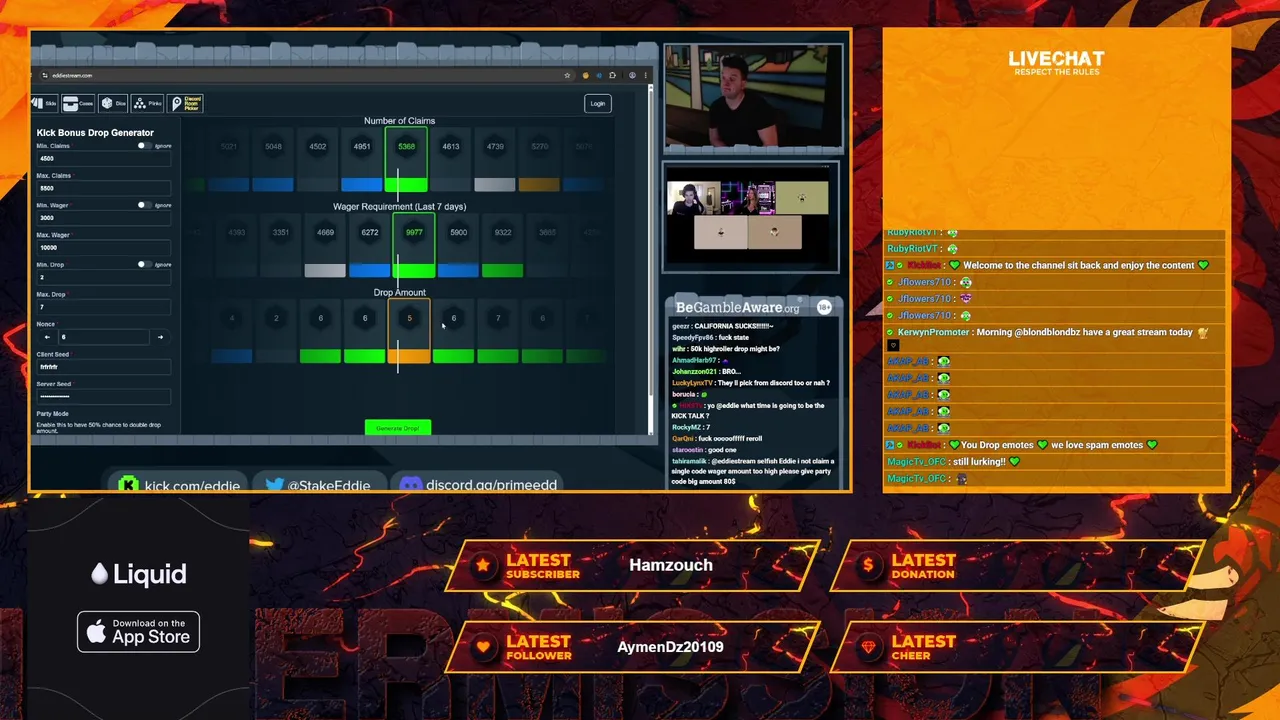Click the Twitter bird icon
The width and height of the screenshot is (1280, 720).
tap(274, 485)
